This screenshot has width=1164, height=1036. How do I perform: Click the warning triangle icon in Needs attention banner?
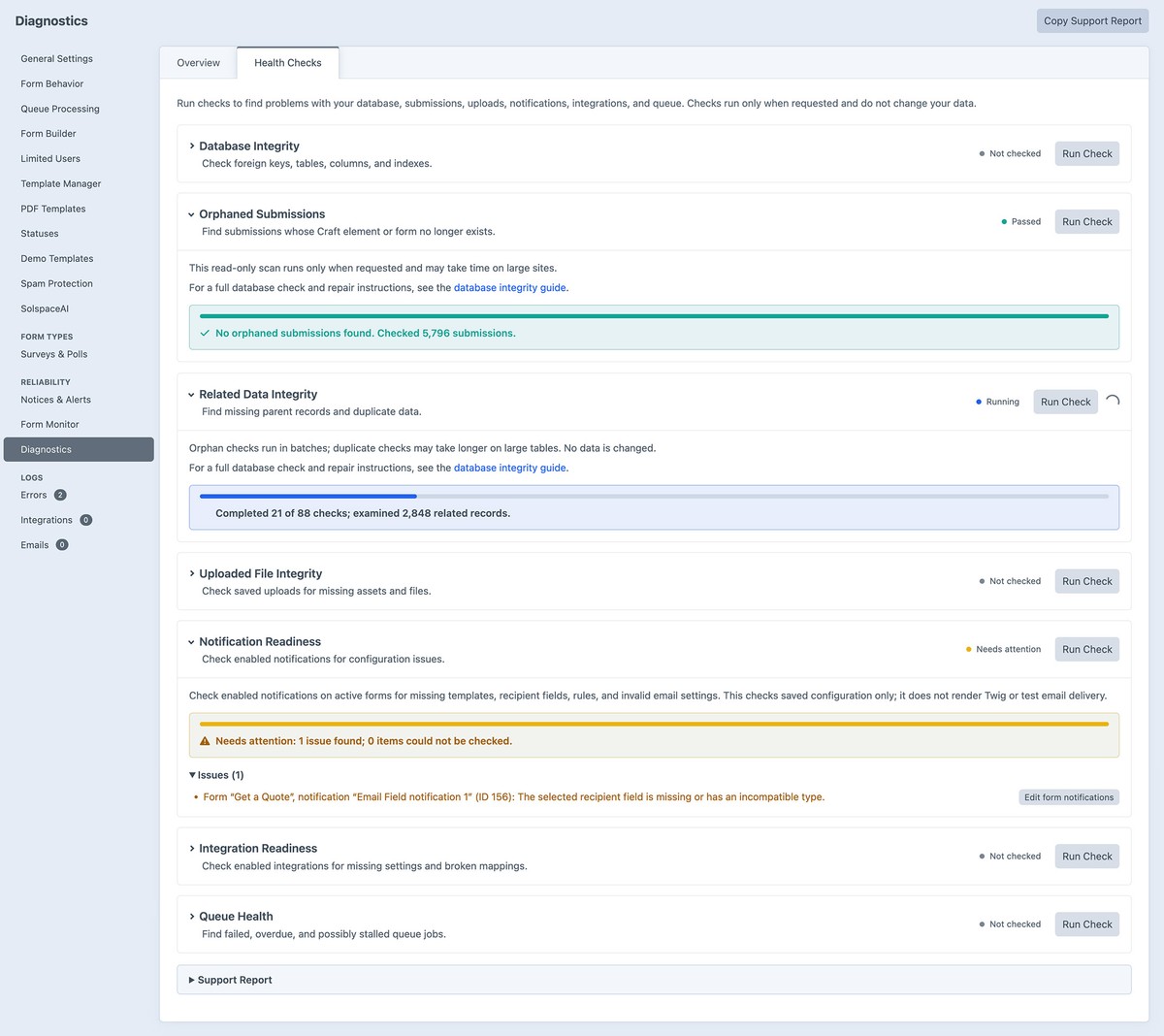tap(205, 741)
